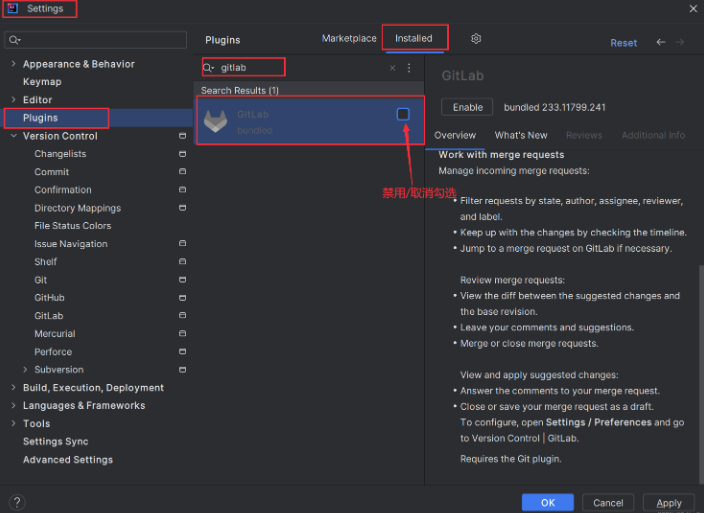This screenshot has width=704, height=513.
Task: Select the Confirmation settings item
Action: (63, 189)
